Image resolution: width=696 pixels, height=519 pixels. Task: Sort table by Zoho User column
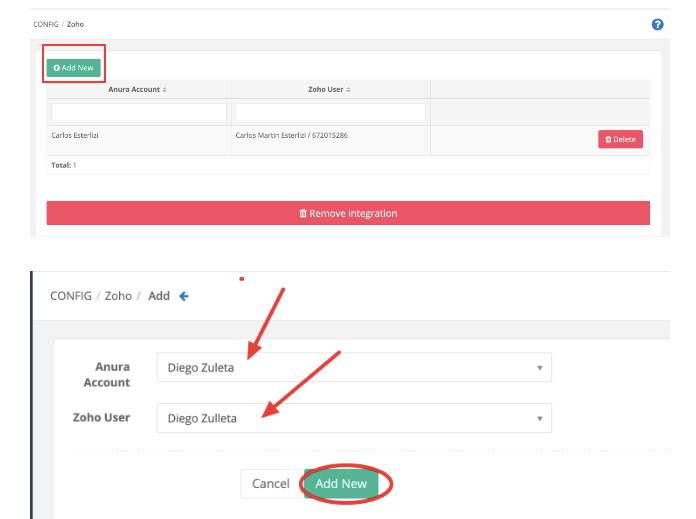coord(329,89)
